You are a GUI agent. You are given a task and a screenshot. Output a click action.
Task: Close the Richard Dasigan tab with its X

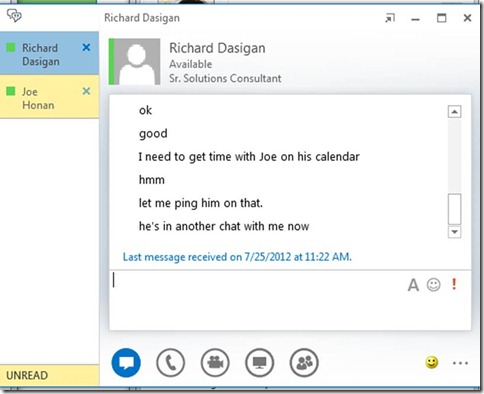click(x=86, y=48)
